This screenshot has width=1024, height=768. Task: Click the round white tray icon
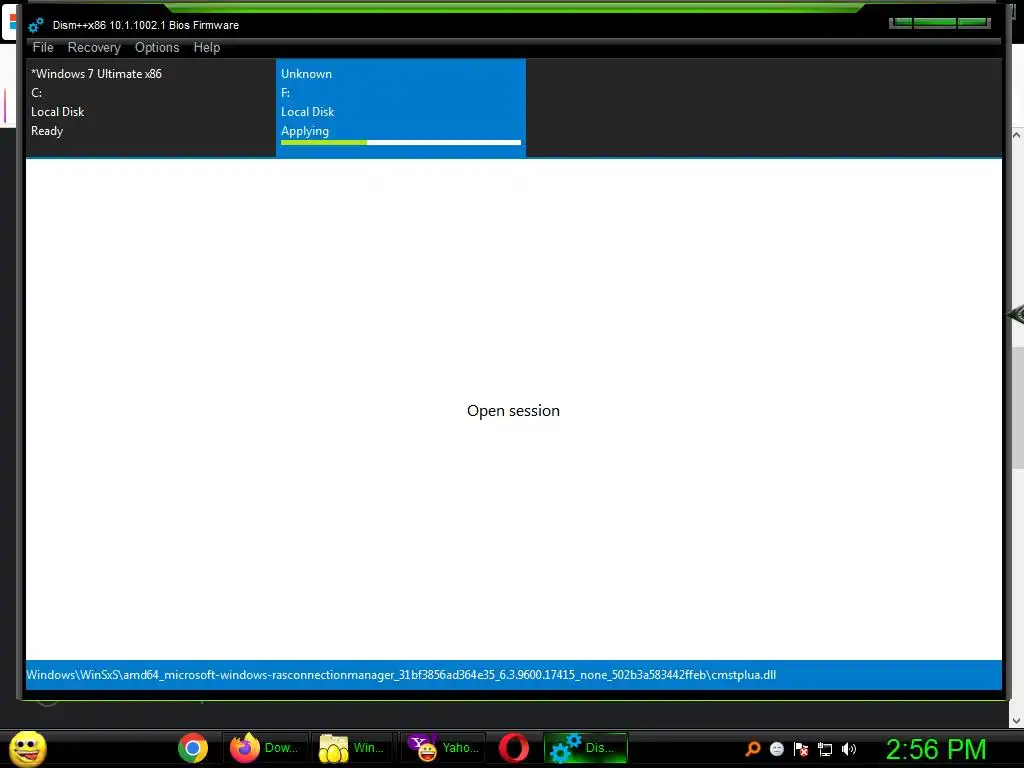776,749
